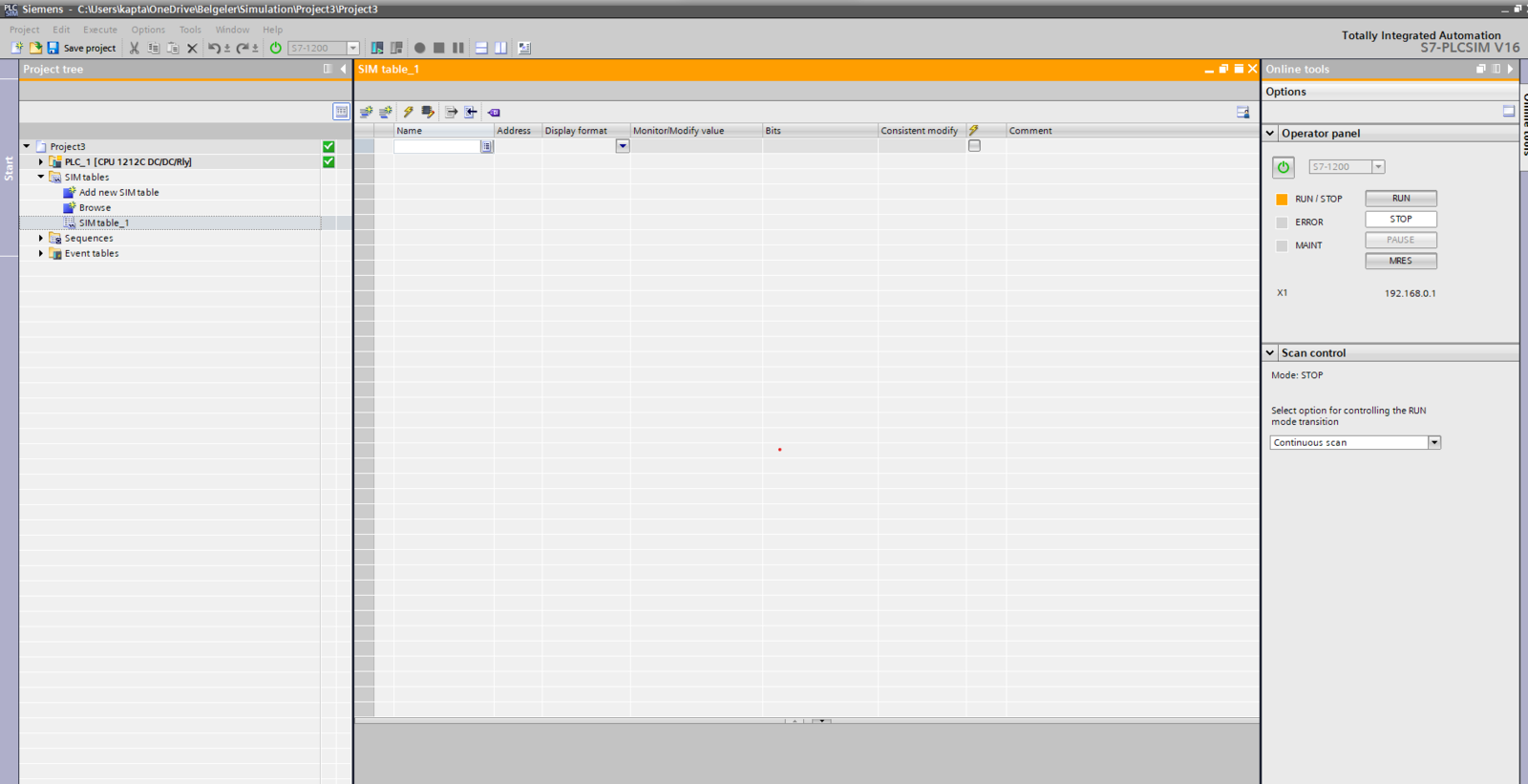
Task: Open the Help menu
Action: 272,30
